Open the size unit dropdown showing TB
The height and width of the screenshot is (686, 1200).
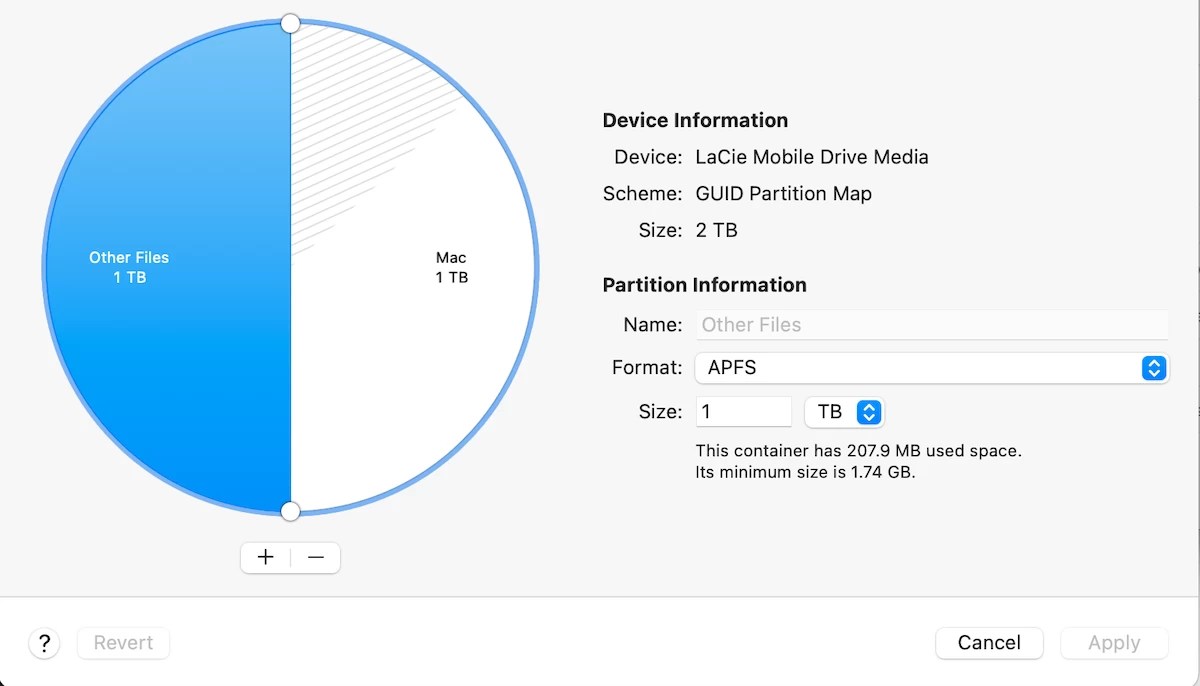pyautogui.click(x=845, y=411)
